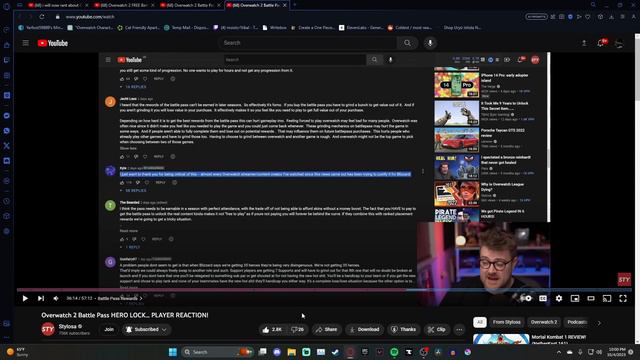
Task: Open the X (Twitter) sidebar icon
Action: 7,146
